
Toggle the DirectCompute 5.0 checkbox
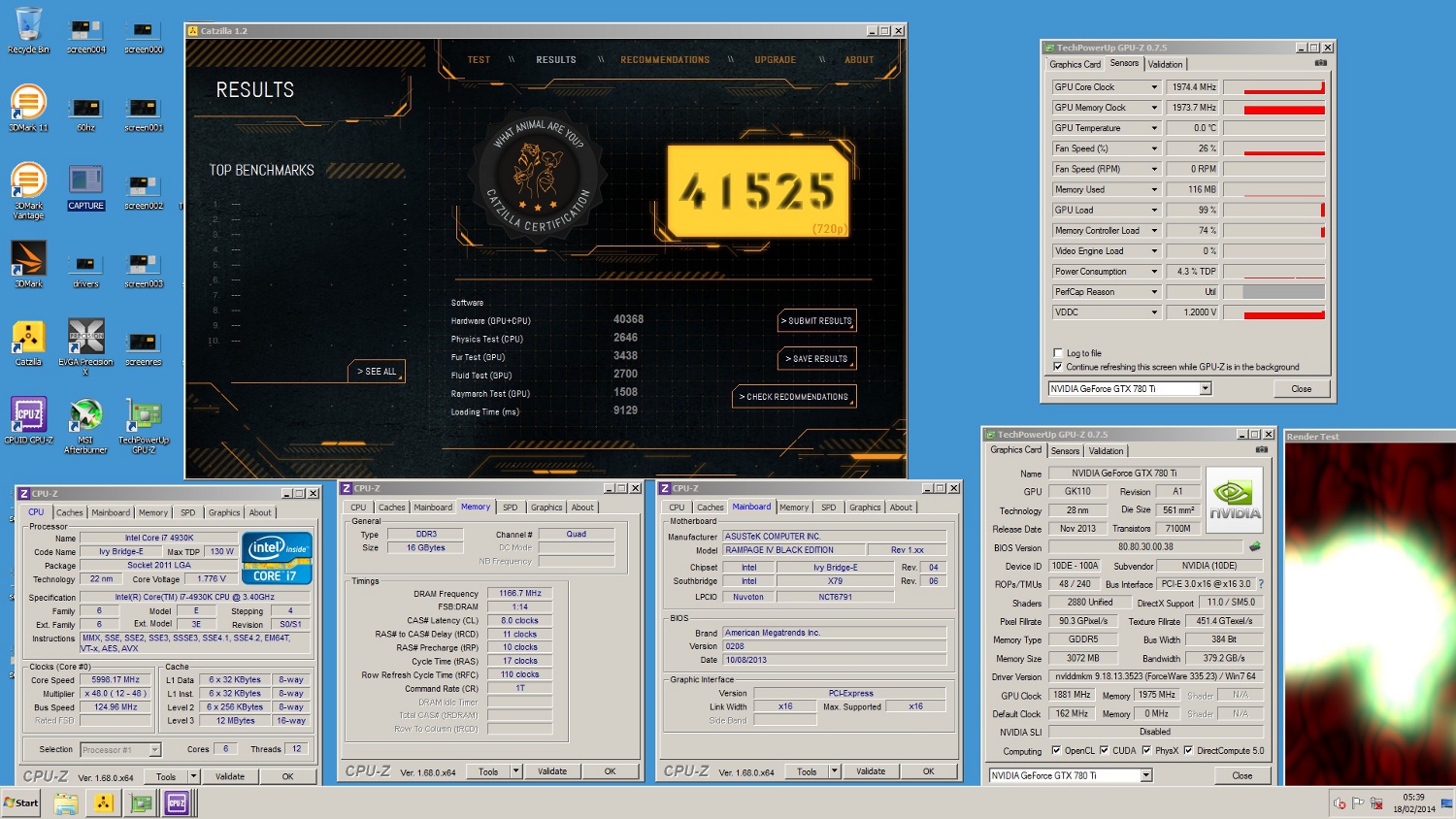click(1188, 750)
